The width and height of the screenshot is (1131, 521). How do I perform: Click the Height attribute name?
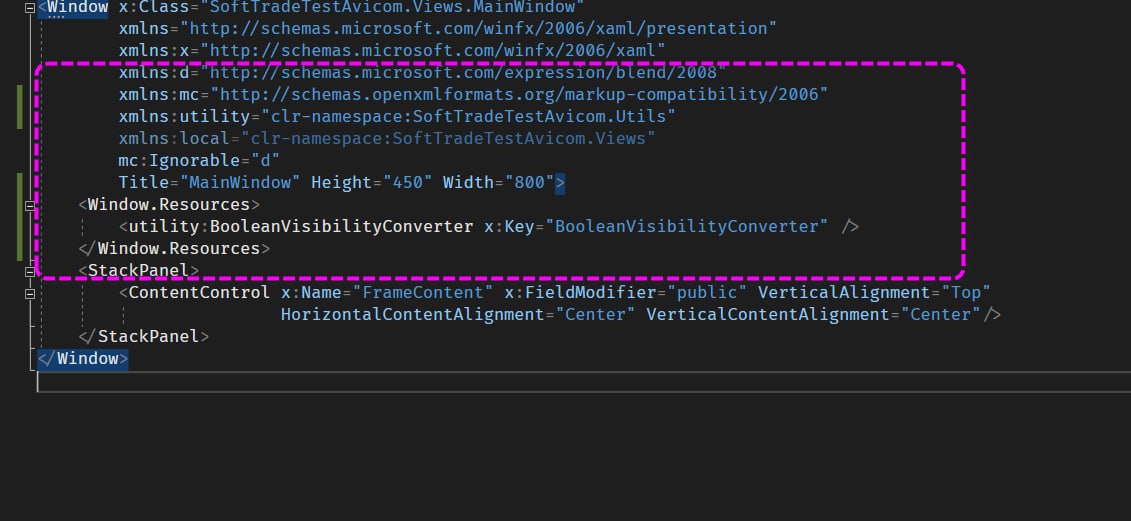tap(340, 183)
